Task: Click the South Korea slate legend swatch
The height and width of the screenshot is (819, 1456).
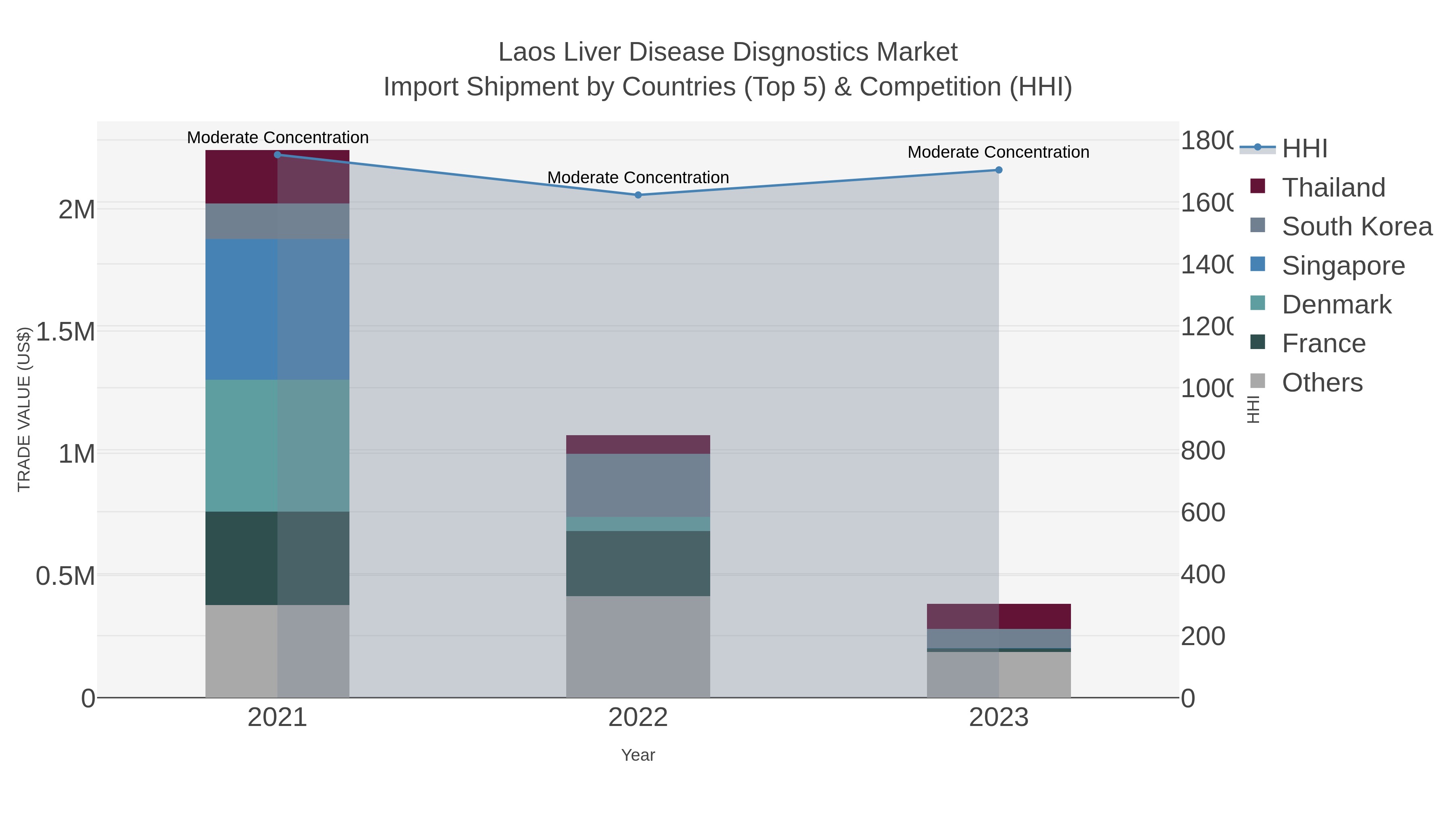Action: [1257, 225]
